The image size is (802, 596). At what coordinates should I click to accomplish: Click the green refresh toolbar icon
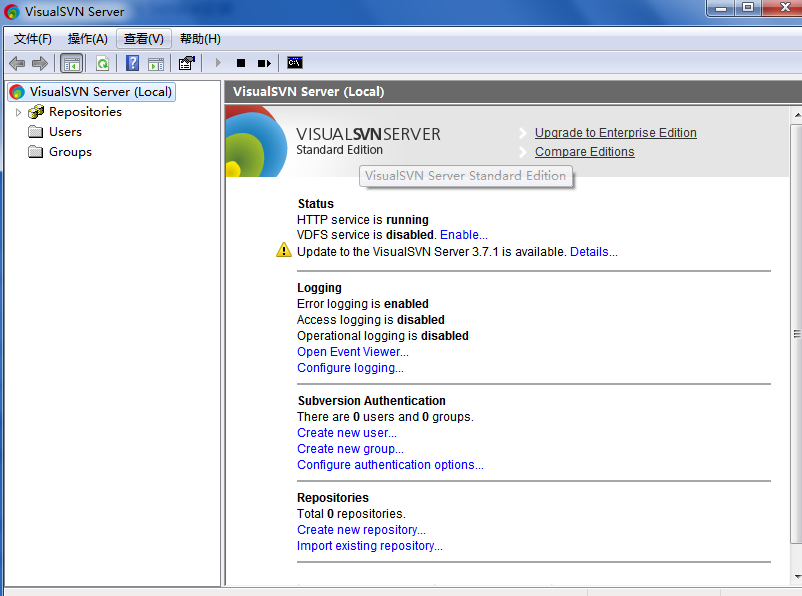click(x=103, y=63)
